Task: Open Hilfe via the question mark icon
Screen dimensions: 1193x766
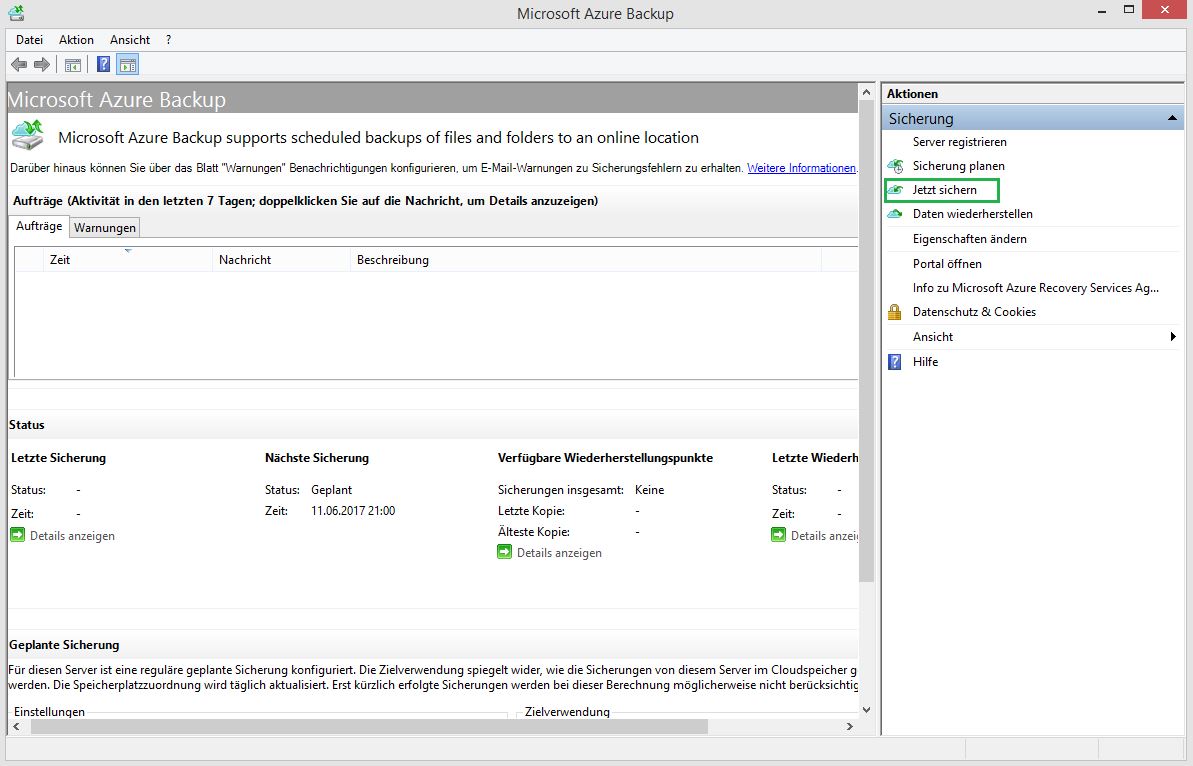Action: point(894,361)
